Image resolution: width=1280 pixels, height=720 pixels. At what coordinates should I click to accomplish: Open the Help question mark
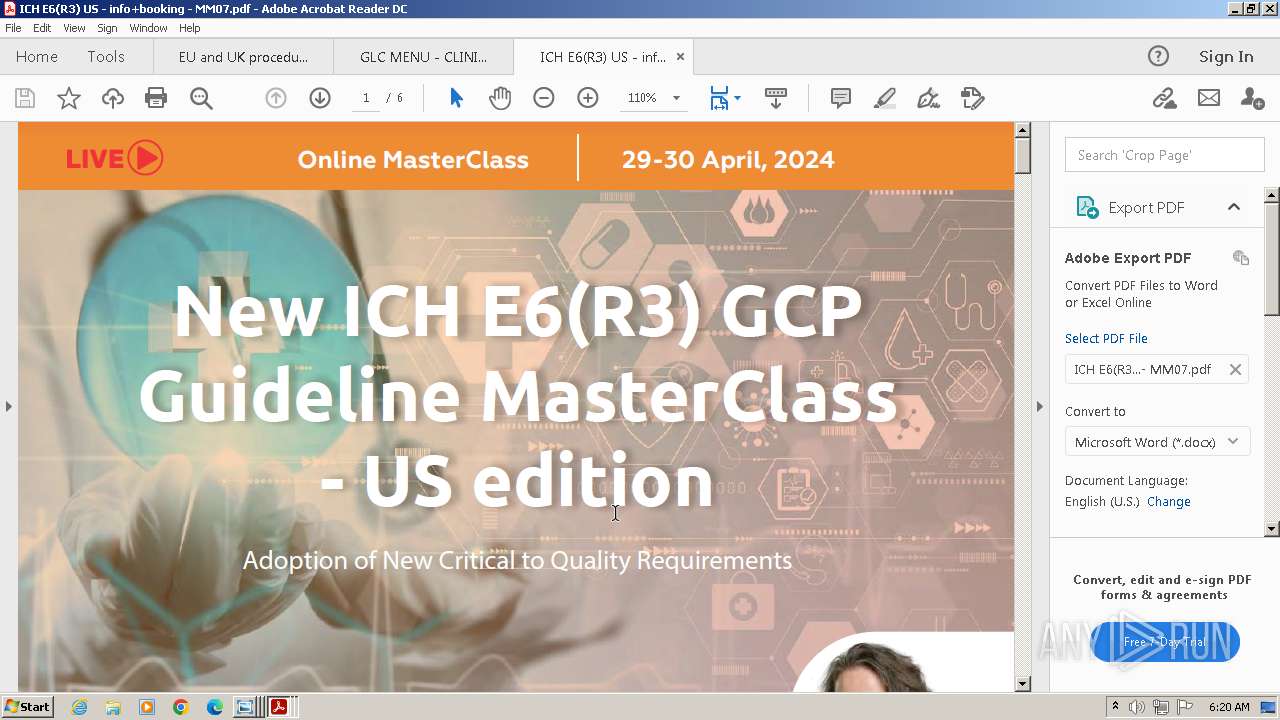tap(1158, 57)
